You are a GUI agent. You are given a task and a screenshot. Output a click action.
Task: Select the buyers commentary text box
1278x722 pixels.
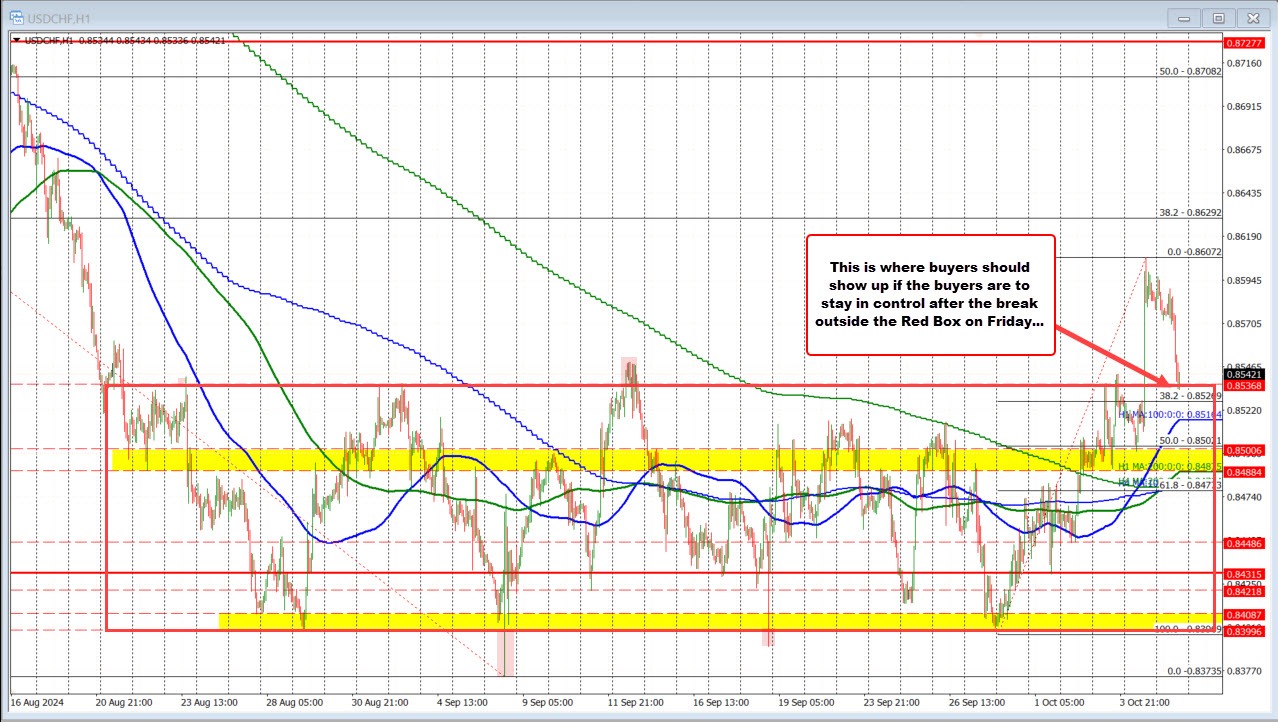(x=930, y=294)
